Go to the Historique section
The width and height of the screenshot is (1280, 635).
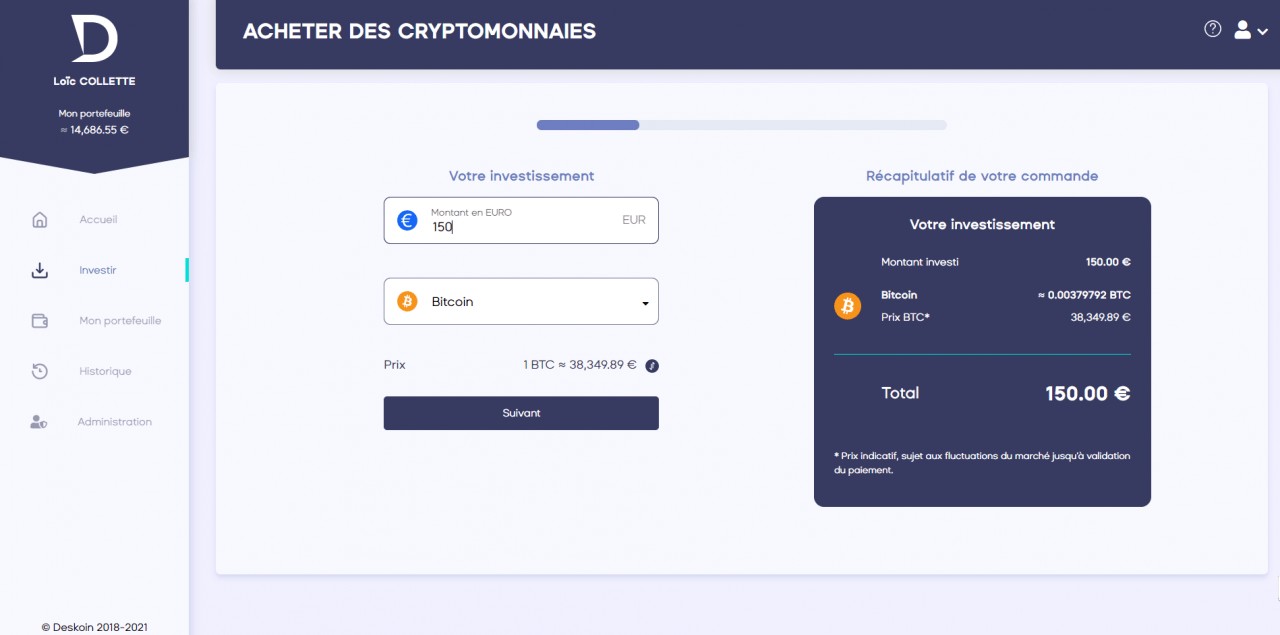pyautogui.click(x=105, y=371)
